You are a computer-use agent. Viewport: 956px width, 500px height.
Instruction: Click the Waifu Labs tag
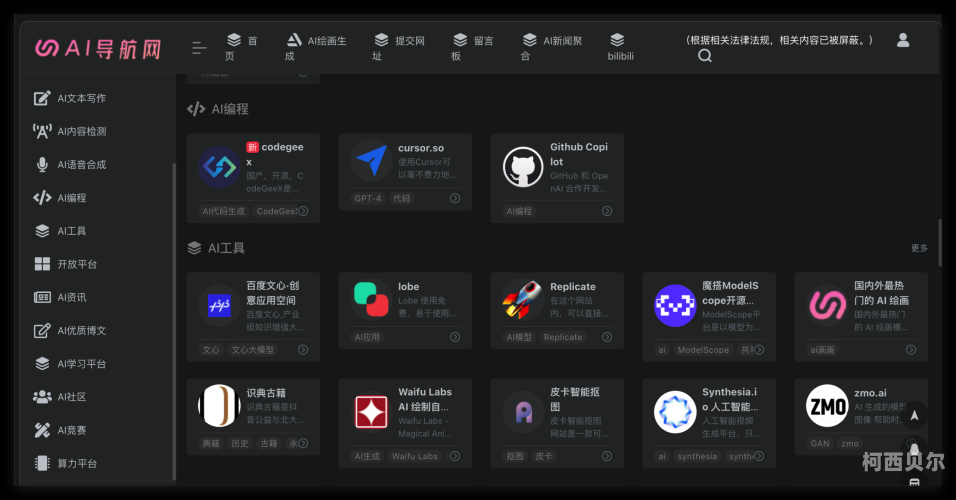[x=415, y=456]
